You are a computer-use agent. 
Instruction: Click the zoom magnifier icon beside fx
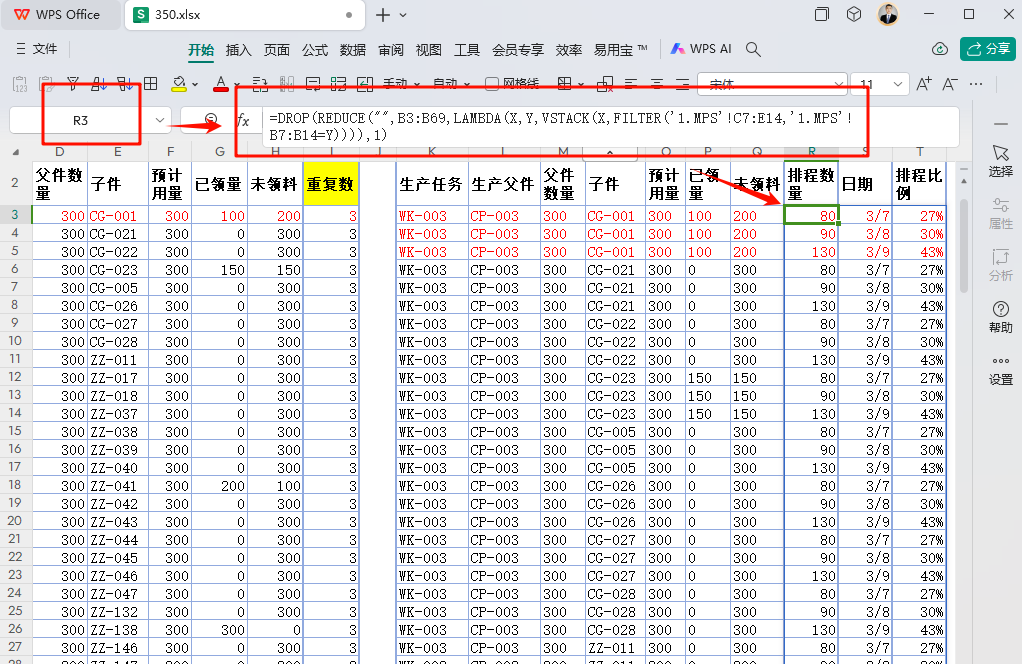click(x=211, y=120)
